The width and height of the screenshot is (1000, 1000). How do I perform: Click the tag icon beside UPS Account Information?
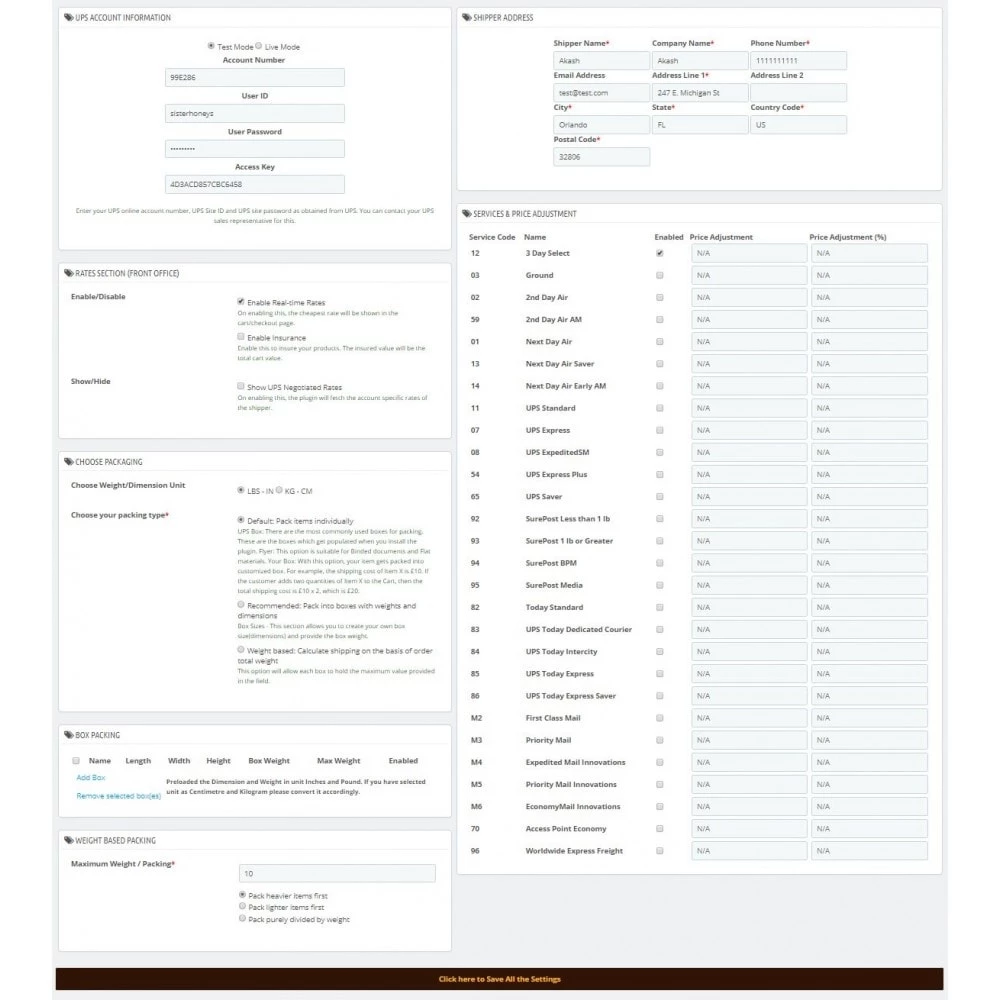coord(69,17)
